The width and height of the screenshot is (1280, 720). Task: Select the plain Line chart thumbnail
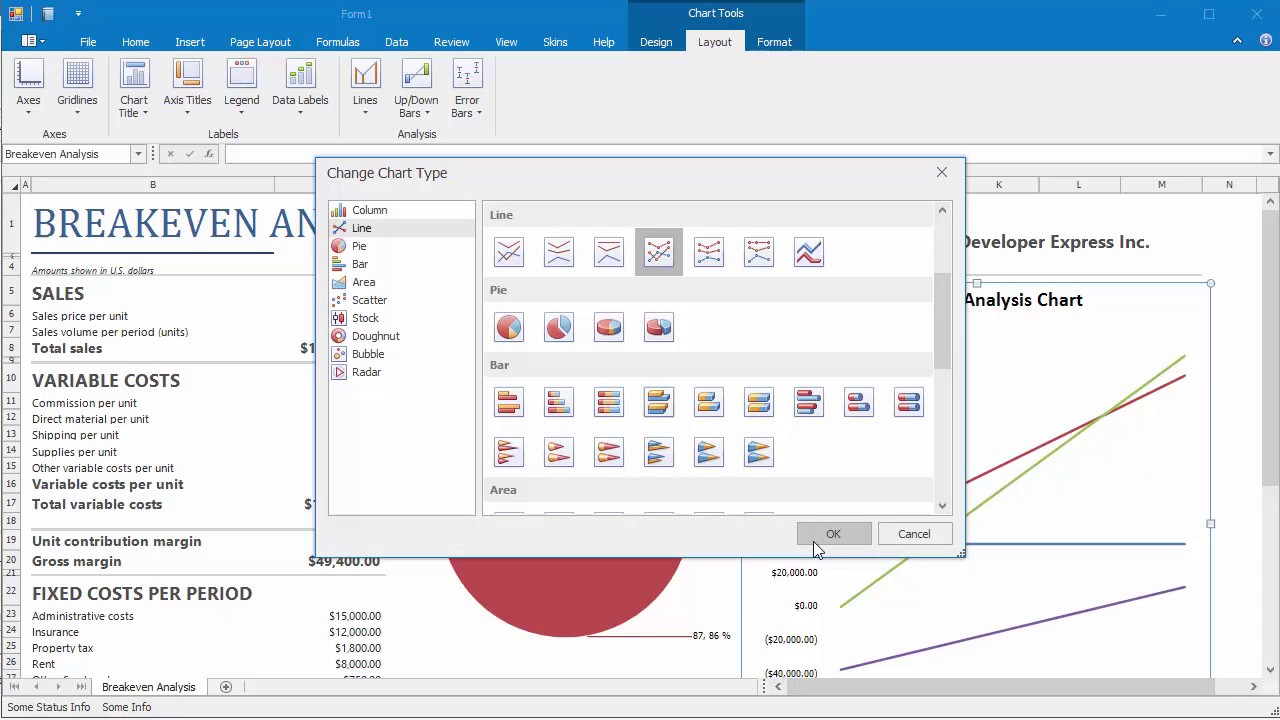point(509,252)
